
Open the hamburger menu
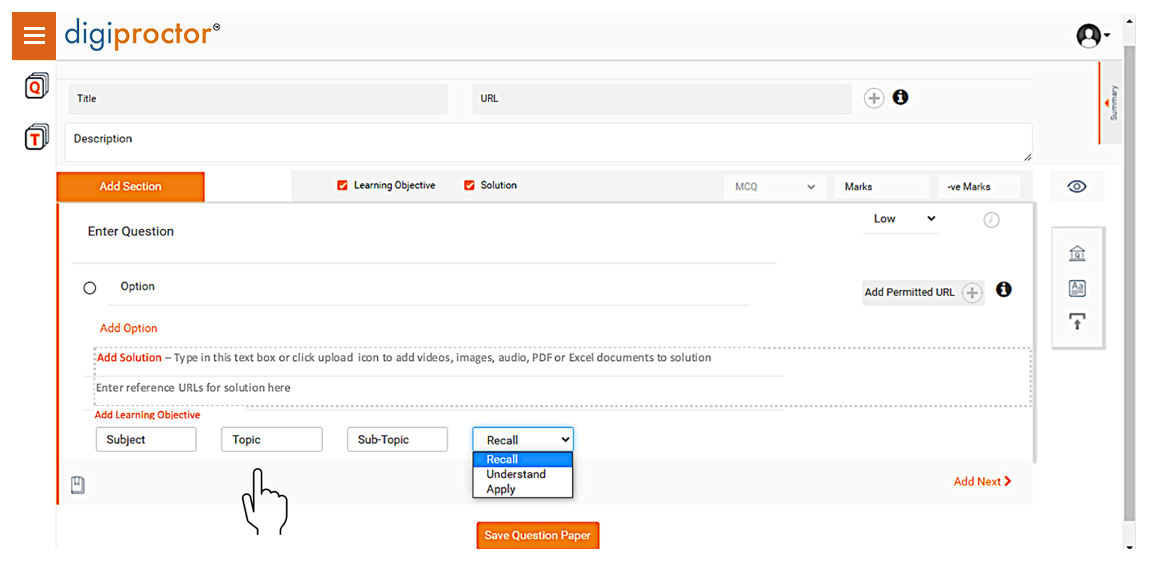(x=34, y=36)
